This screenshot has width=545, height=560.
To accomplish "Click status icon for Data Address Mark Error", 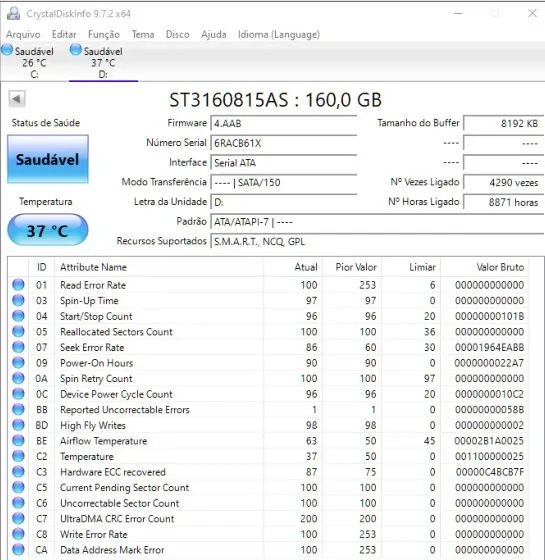I will tap(18, 549).
